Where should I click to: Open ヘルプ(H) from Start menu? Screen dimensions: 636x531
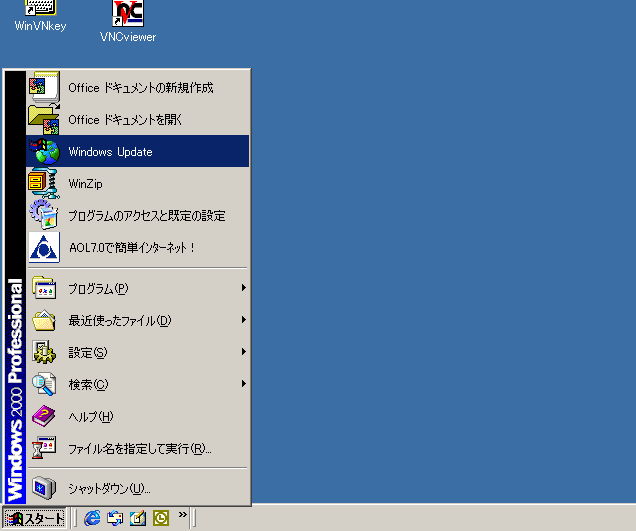138,417
